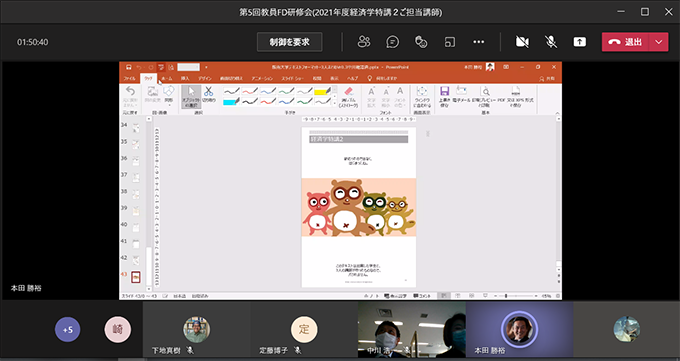Screen dimensions: 680x361
Task: Open More actions ellipsis in meeting bar
Action: coord(478,42)
